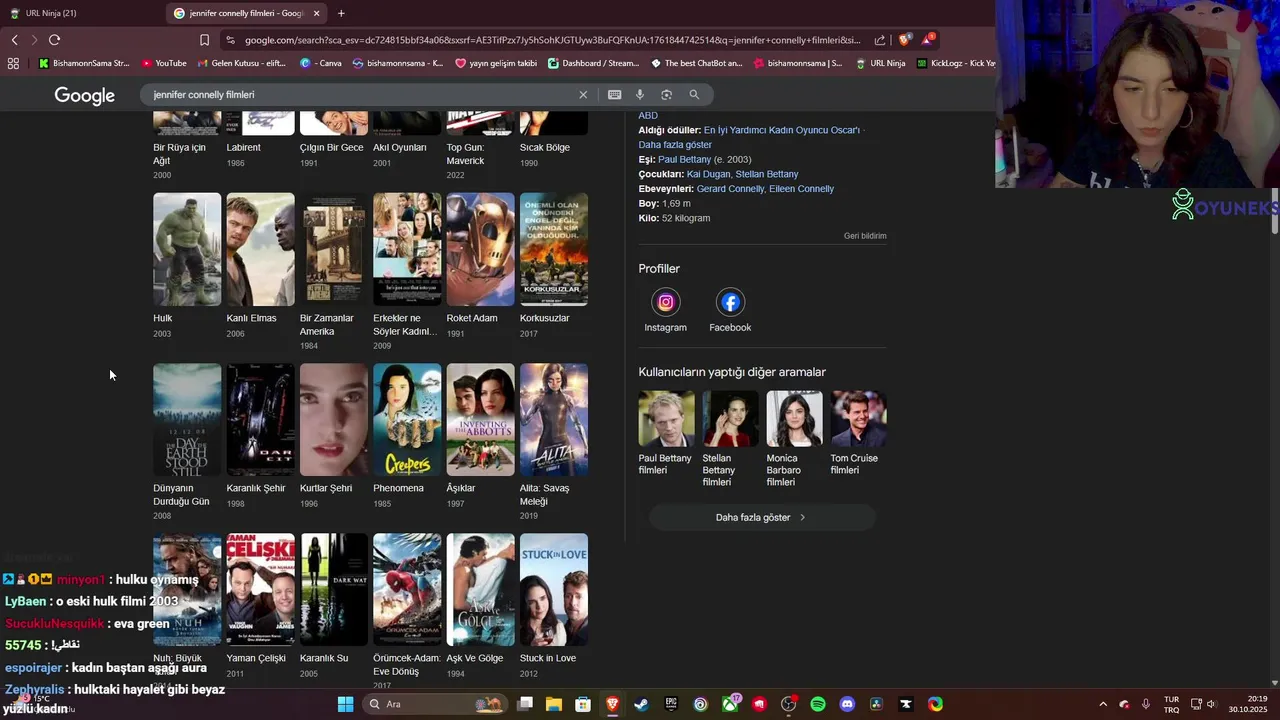Open OBS Studio from the taskbar
The height and width of the screenshot is (720, 1280).
pyautogui.click(x=789, y=704)
